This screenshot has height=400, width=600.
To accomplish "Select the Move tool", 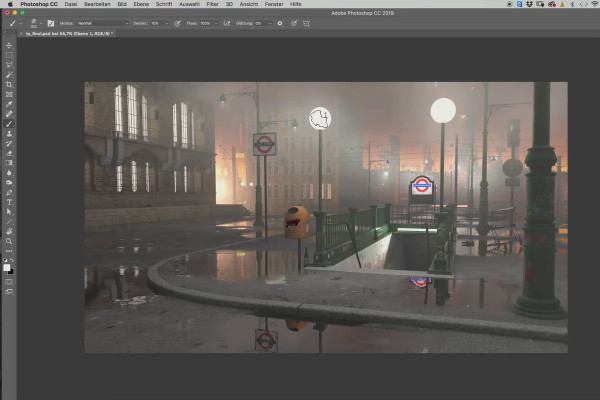I will pyautogui.click(x=9, y=46).
